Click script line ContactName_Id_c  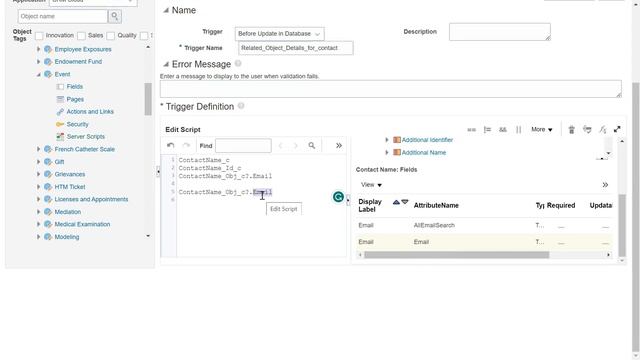(210, 168)
